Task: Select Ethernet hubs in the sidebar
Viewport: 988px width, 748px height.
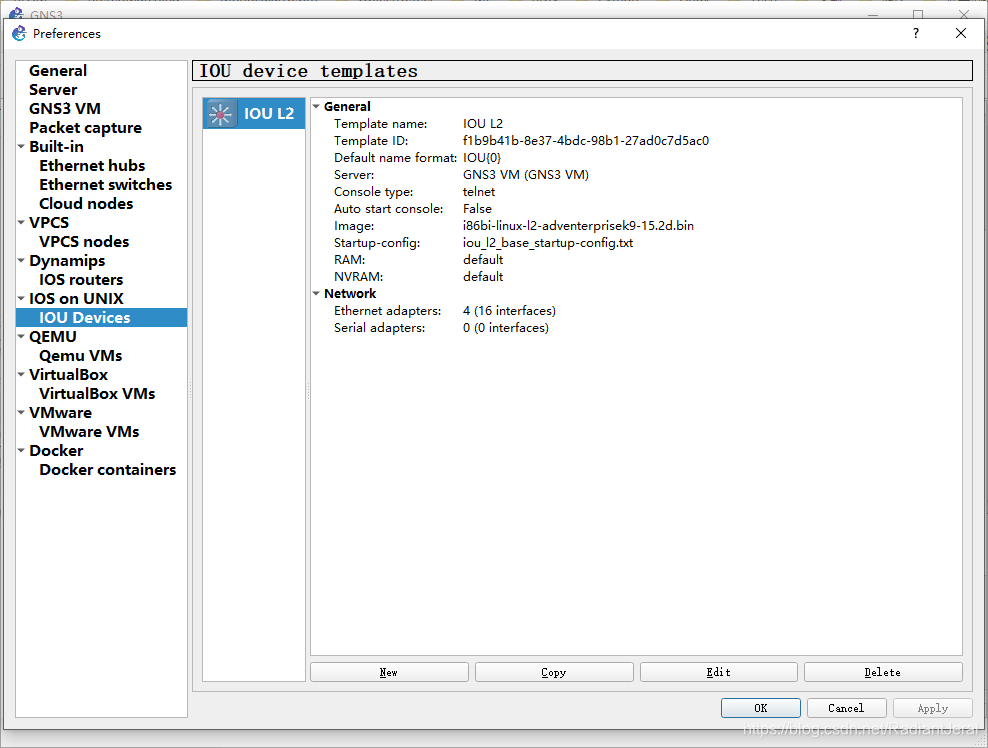Action: coord(92,166)
